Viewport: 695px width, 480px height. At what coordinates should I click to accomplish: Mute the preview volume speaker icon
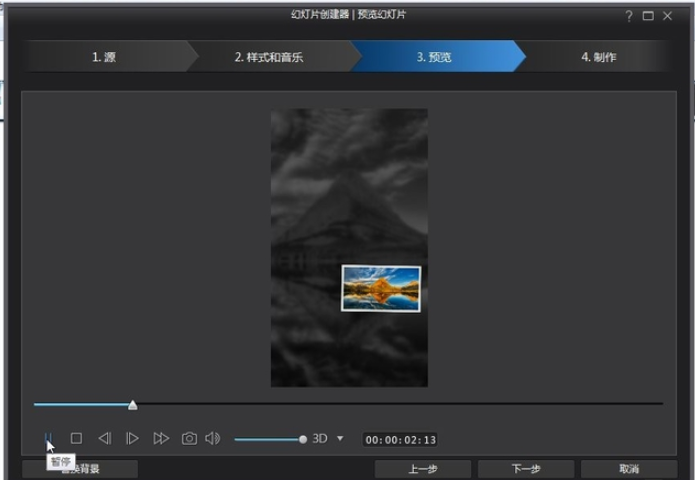click(212, 438)
